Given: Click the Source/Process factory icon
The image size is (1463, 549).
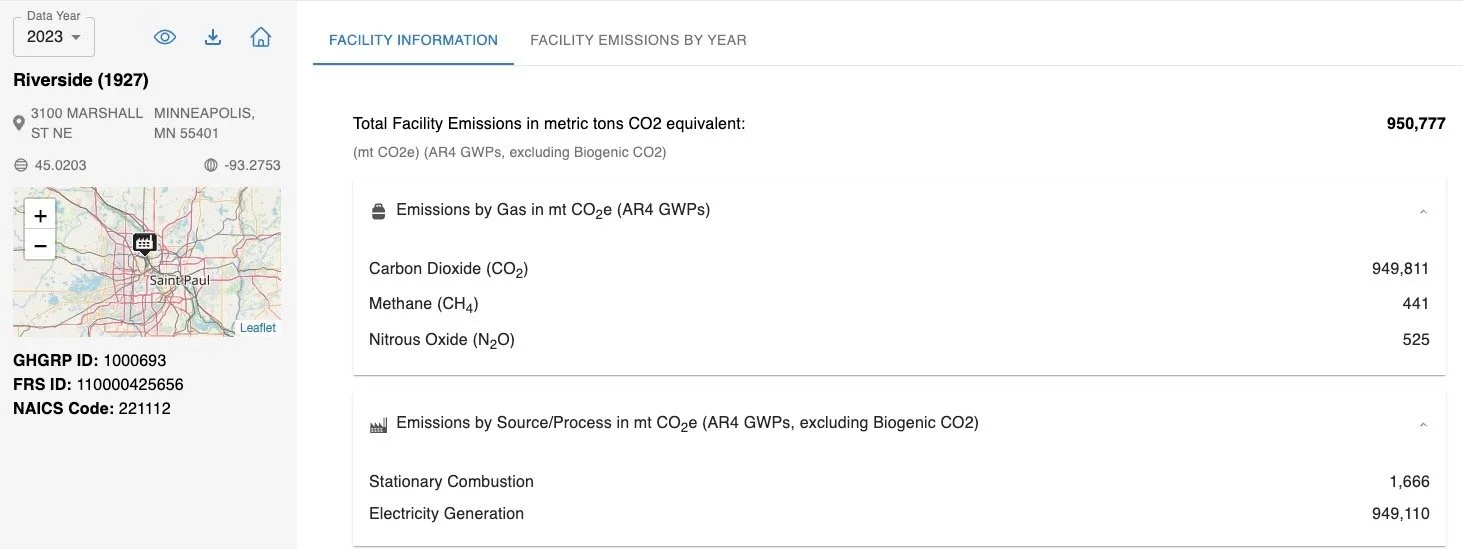Looking at the screenshot, I should coord(378,425).
